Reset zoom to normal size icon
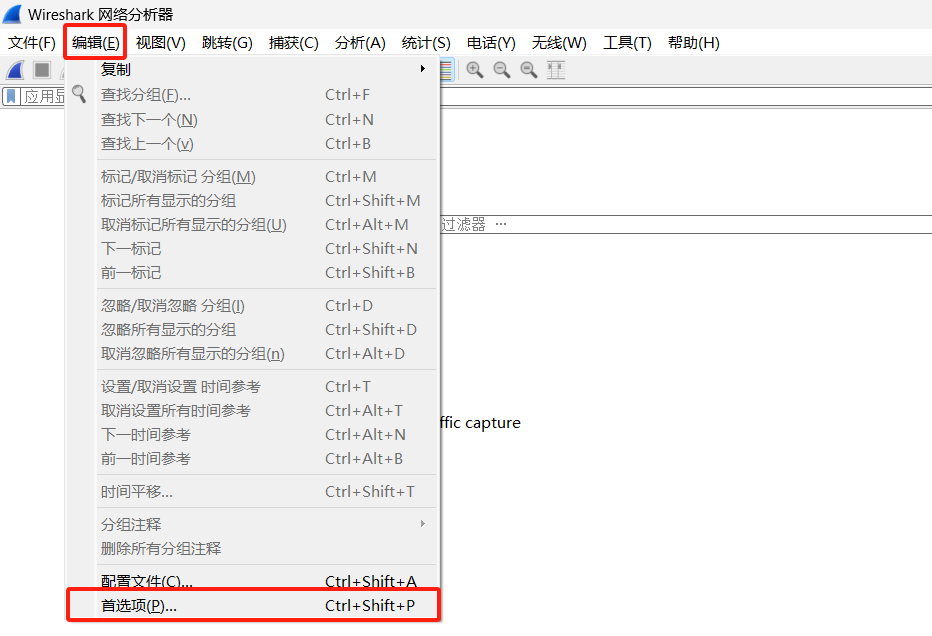Viewport: 932px width, 636px height. pyautogui.click(x=529, y=70)
